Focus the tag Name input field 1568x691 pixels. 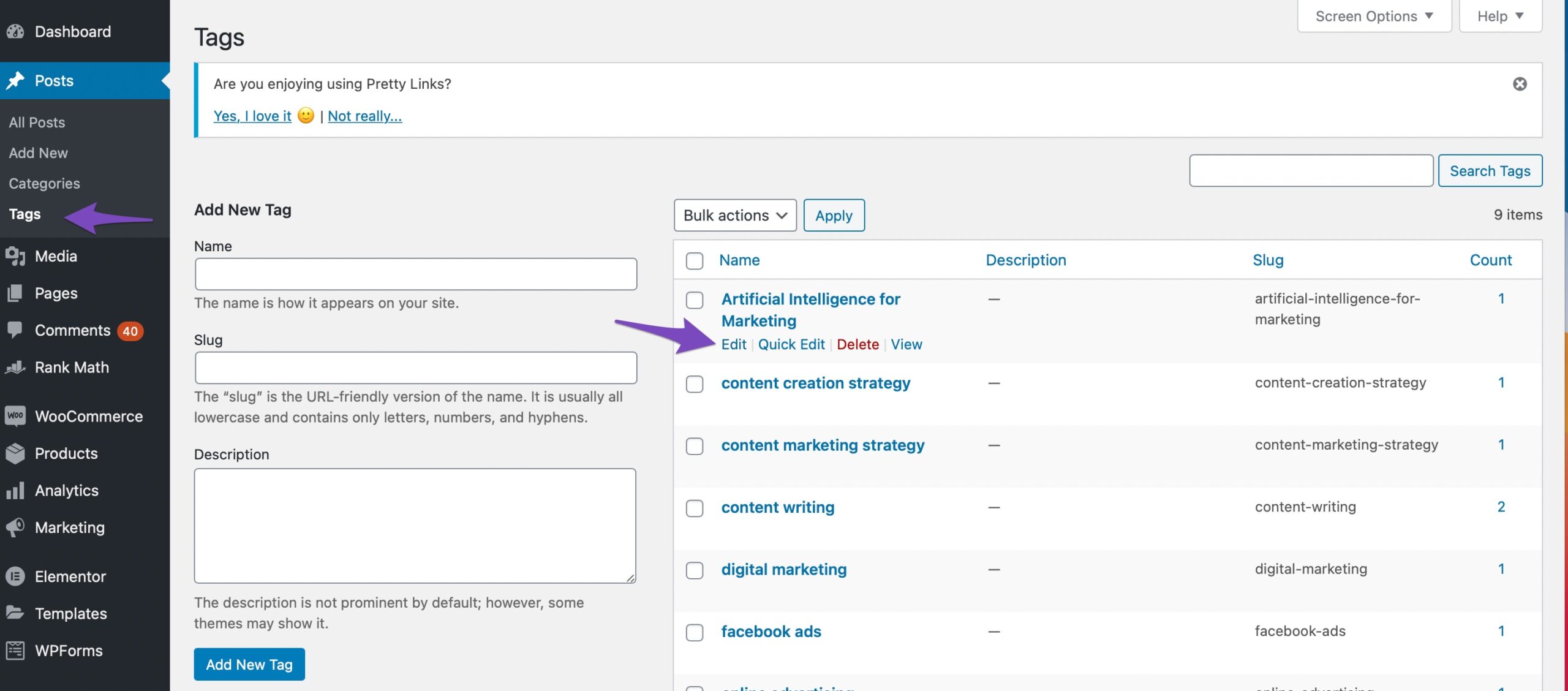click(416, 274)
